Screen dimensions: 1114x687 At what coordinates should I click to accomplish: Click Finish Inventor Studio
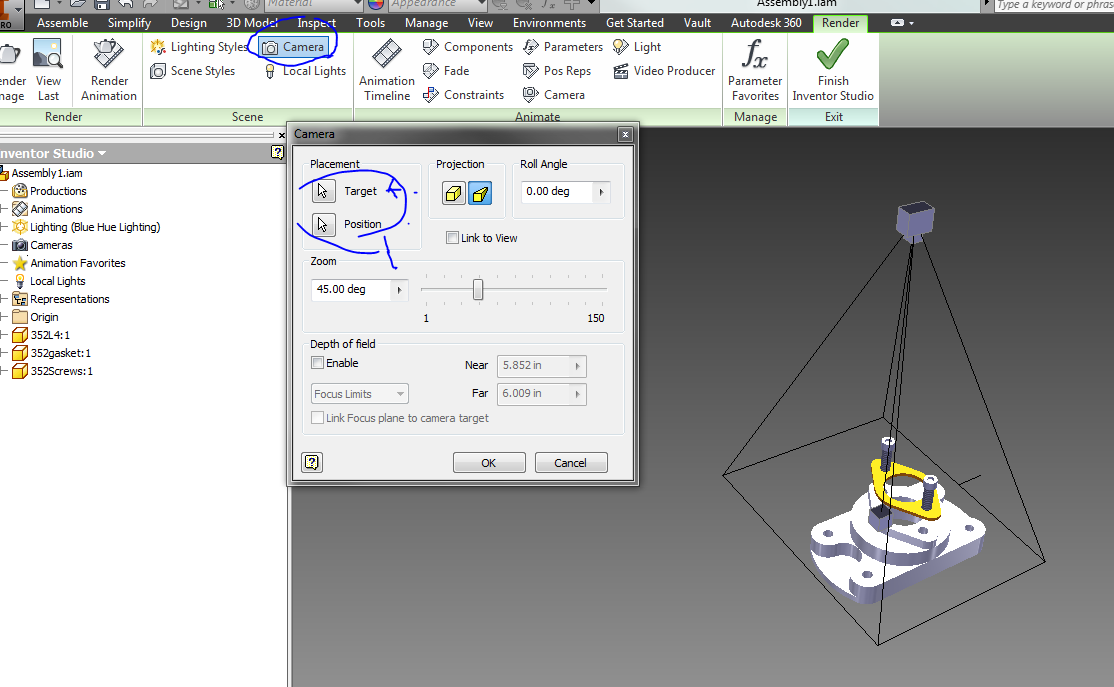click(x=832, y=70)
